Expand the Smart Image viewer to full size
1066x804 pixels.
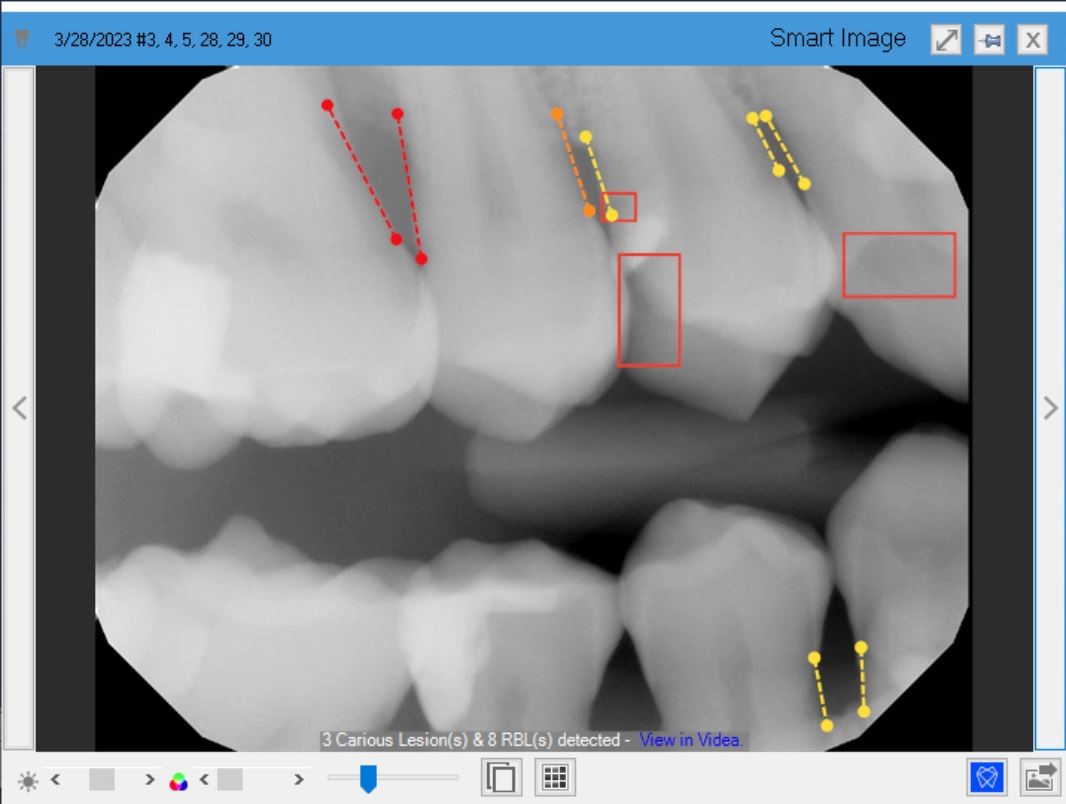tap(946, 39)
